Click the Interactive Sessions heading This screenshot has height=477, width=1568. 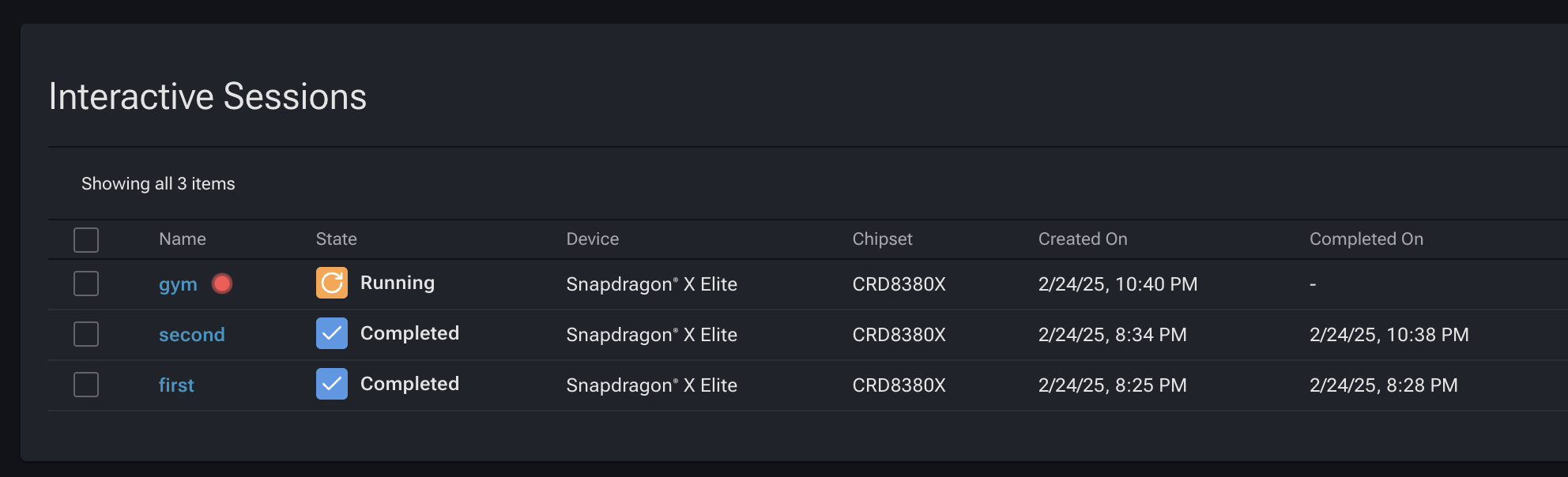click(208, 96)
